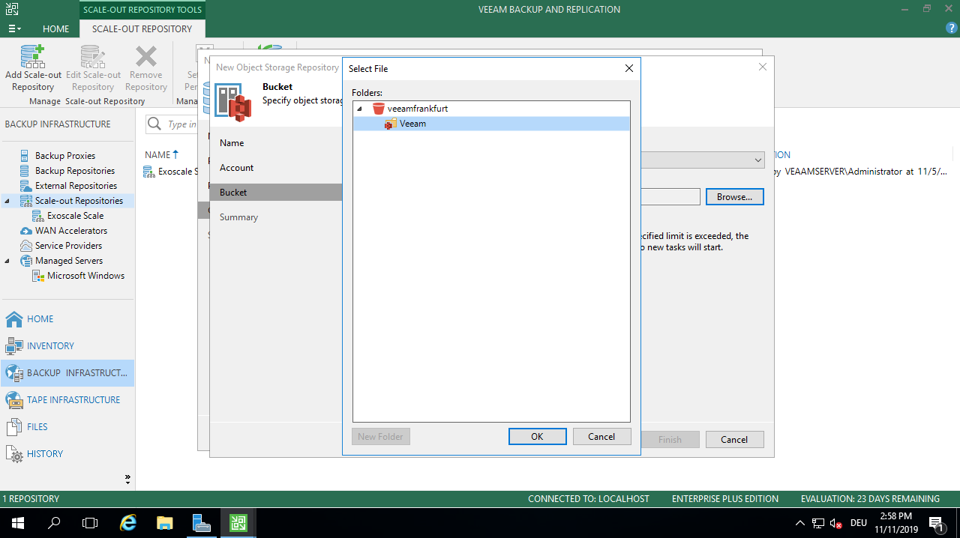960x538 pixels.
Task: Collapse Scale-out Repositories tree node
Action: coord(9,201)
